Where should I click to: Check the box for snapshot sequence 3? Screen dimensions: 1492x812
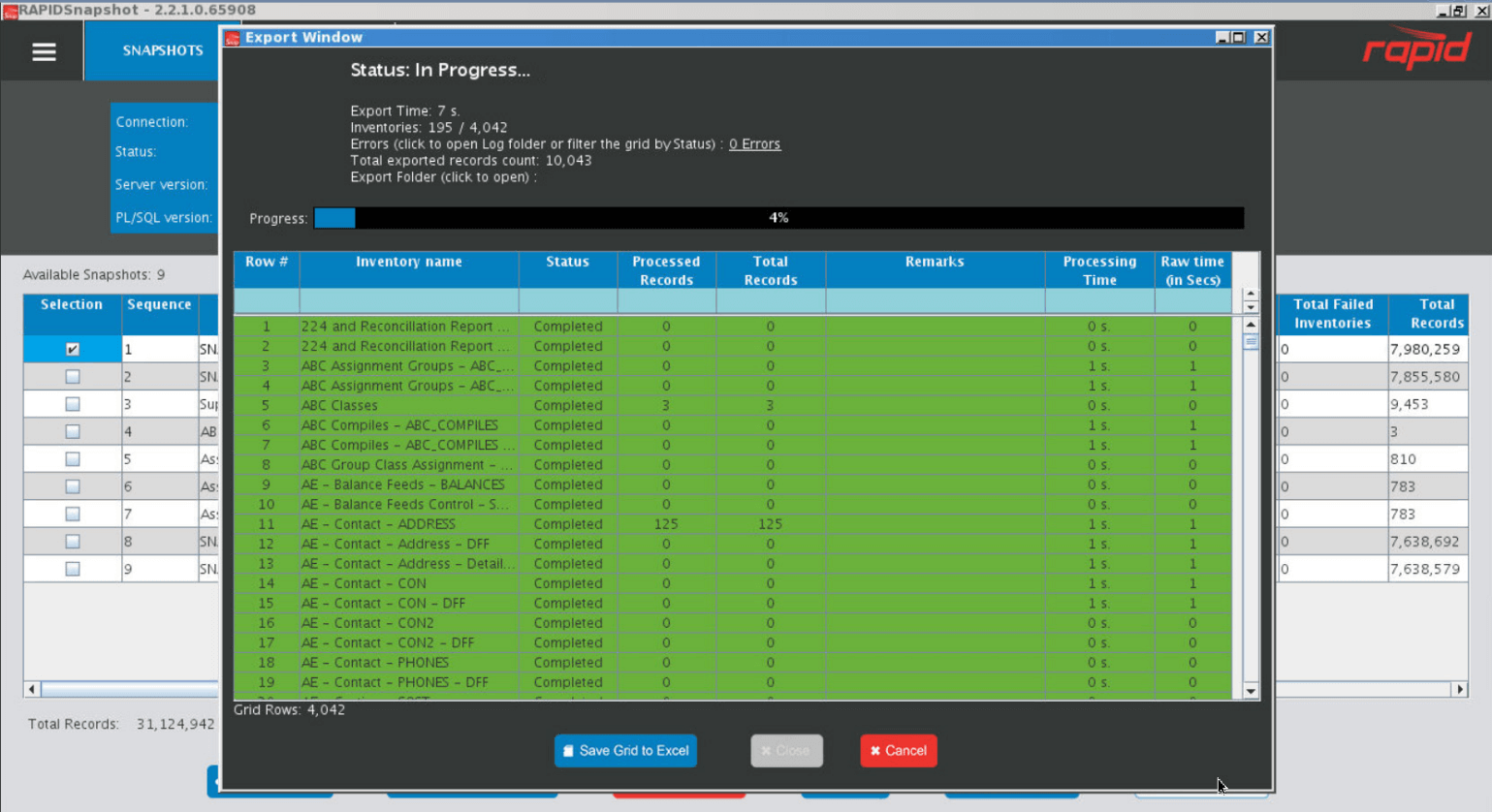coord(73,404)
